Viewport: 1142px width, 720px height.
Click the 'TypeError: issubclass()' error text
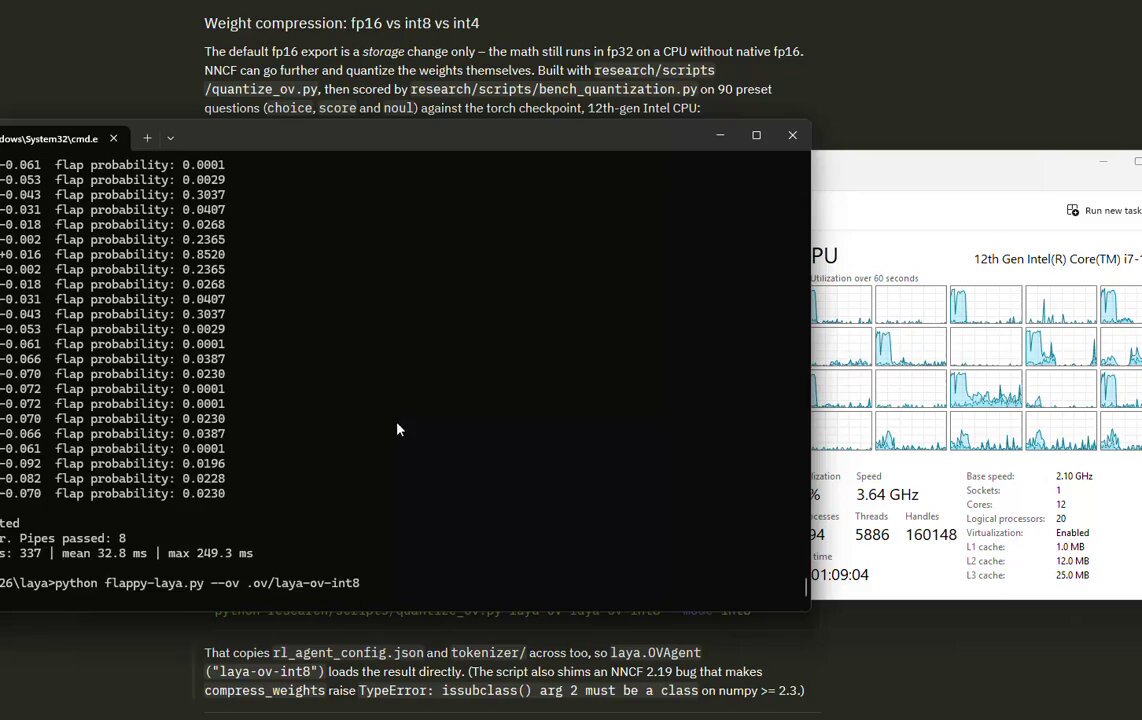pos(445,690)
